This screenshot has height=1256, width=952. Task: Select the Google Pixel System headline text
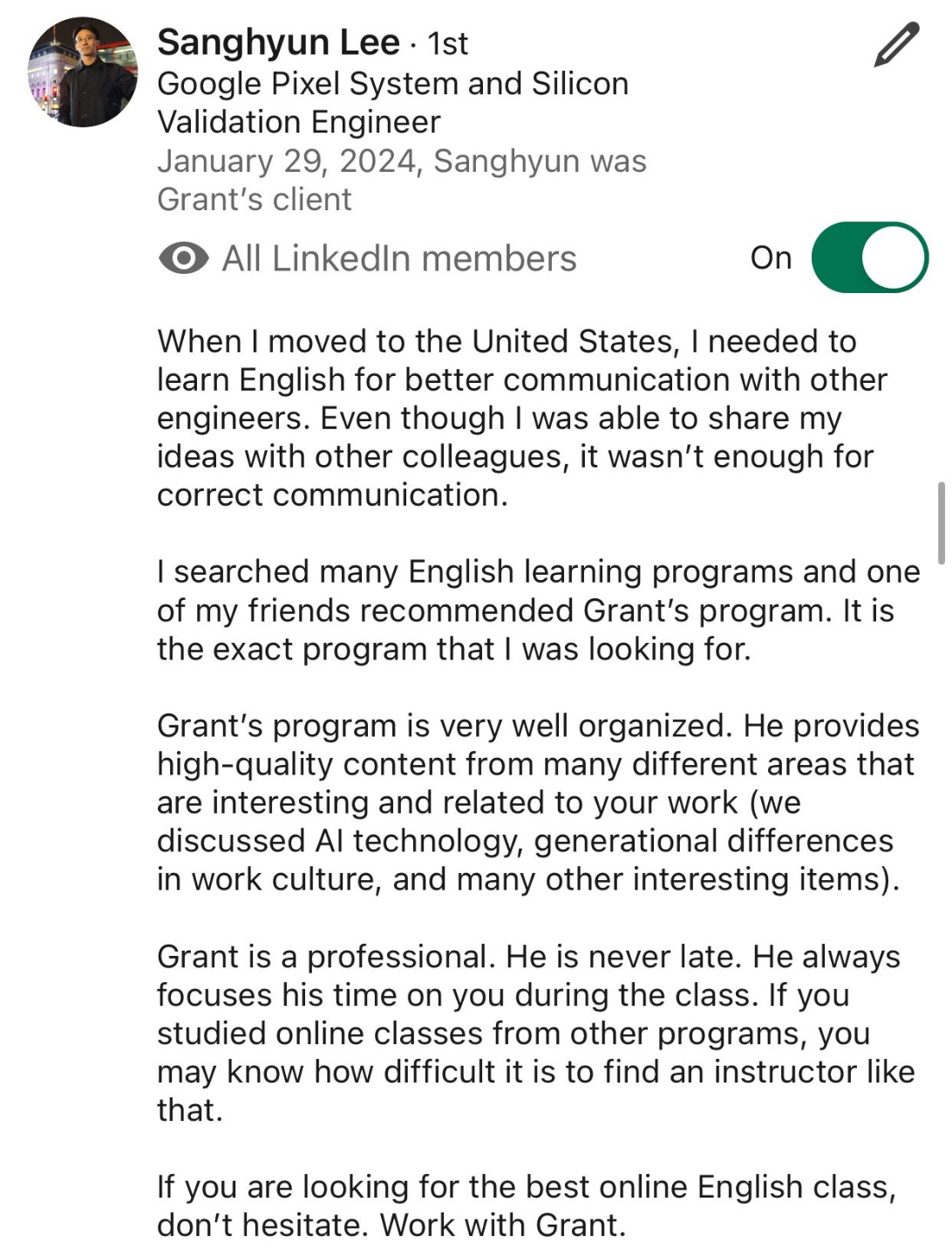392,103
